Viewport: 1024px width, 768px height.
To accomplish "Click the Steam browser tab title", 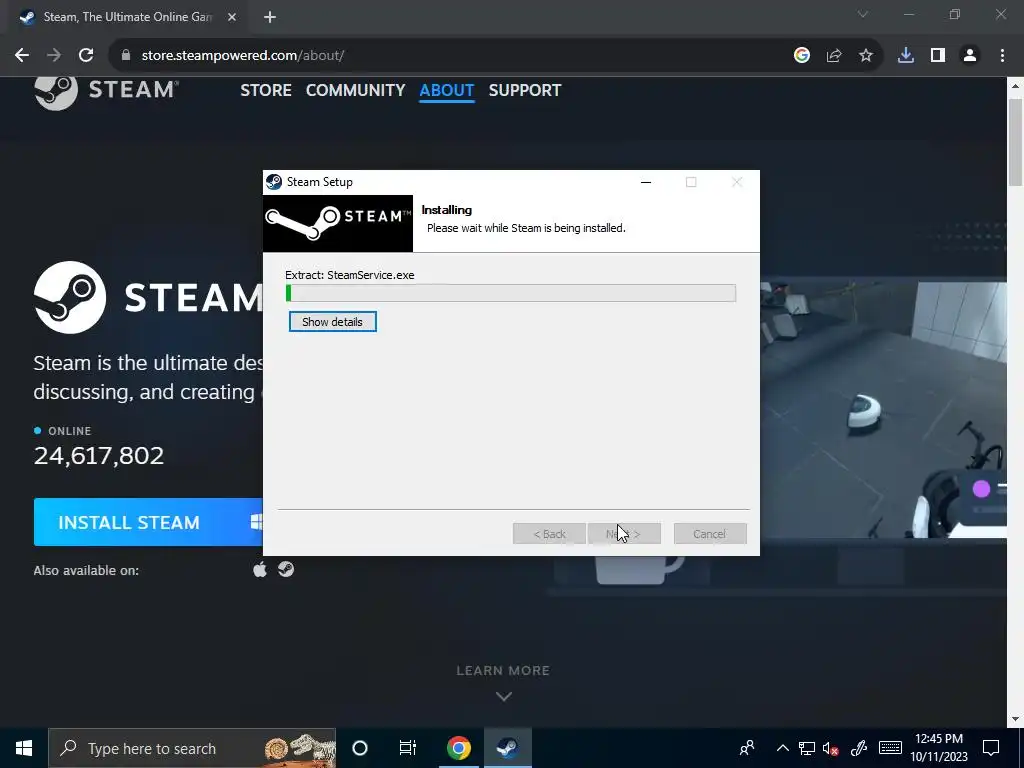I will click(x=128, y=17).
